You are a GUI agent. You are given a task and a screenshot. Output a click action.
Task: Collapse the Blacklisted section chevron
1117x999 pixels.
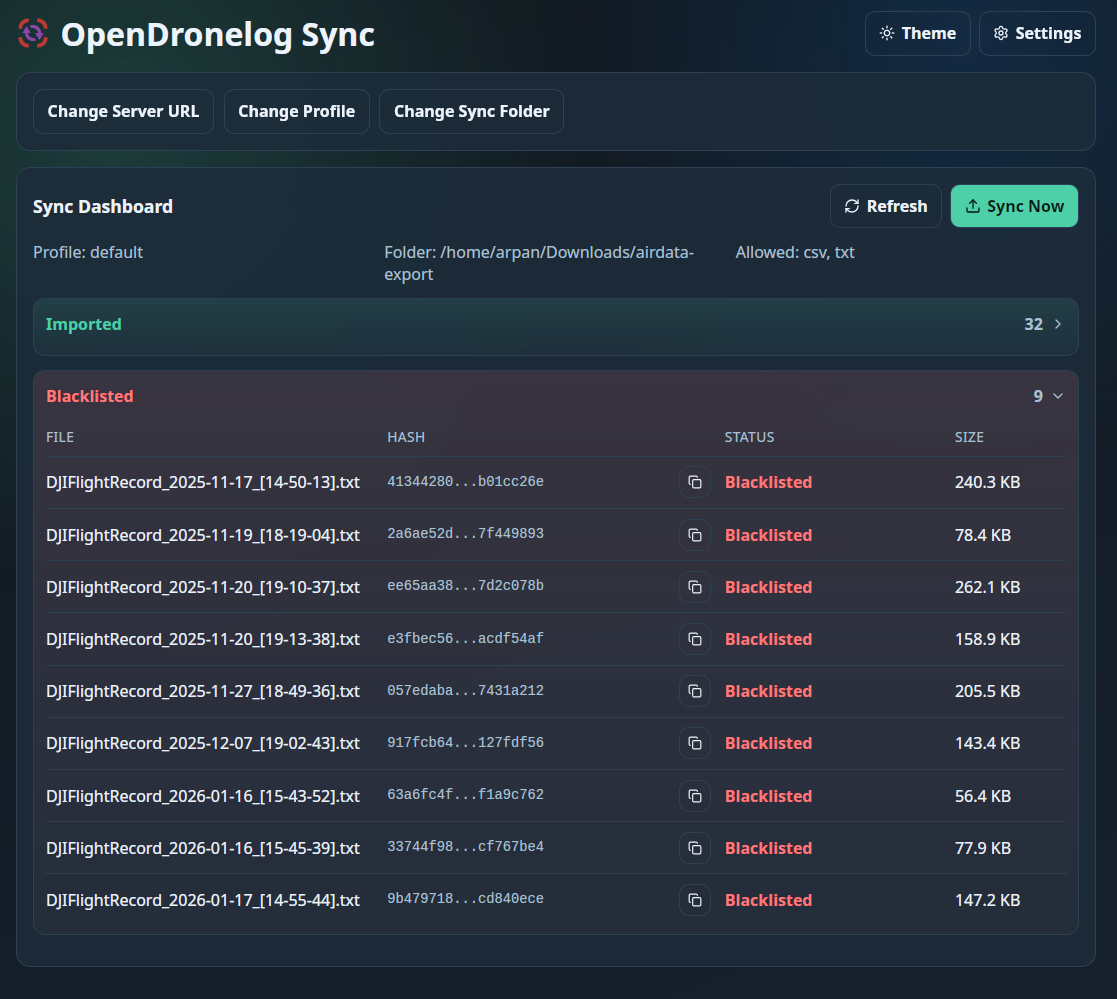point(1058,396)
